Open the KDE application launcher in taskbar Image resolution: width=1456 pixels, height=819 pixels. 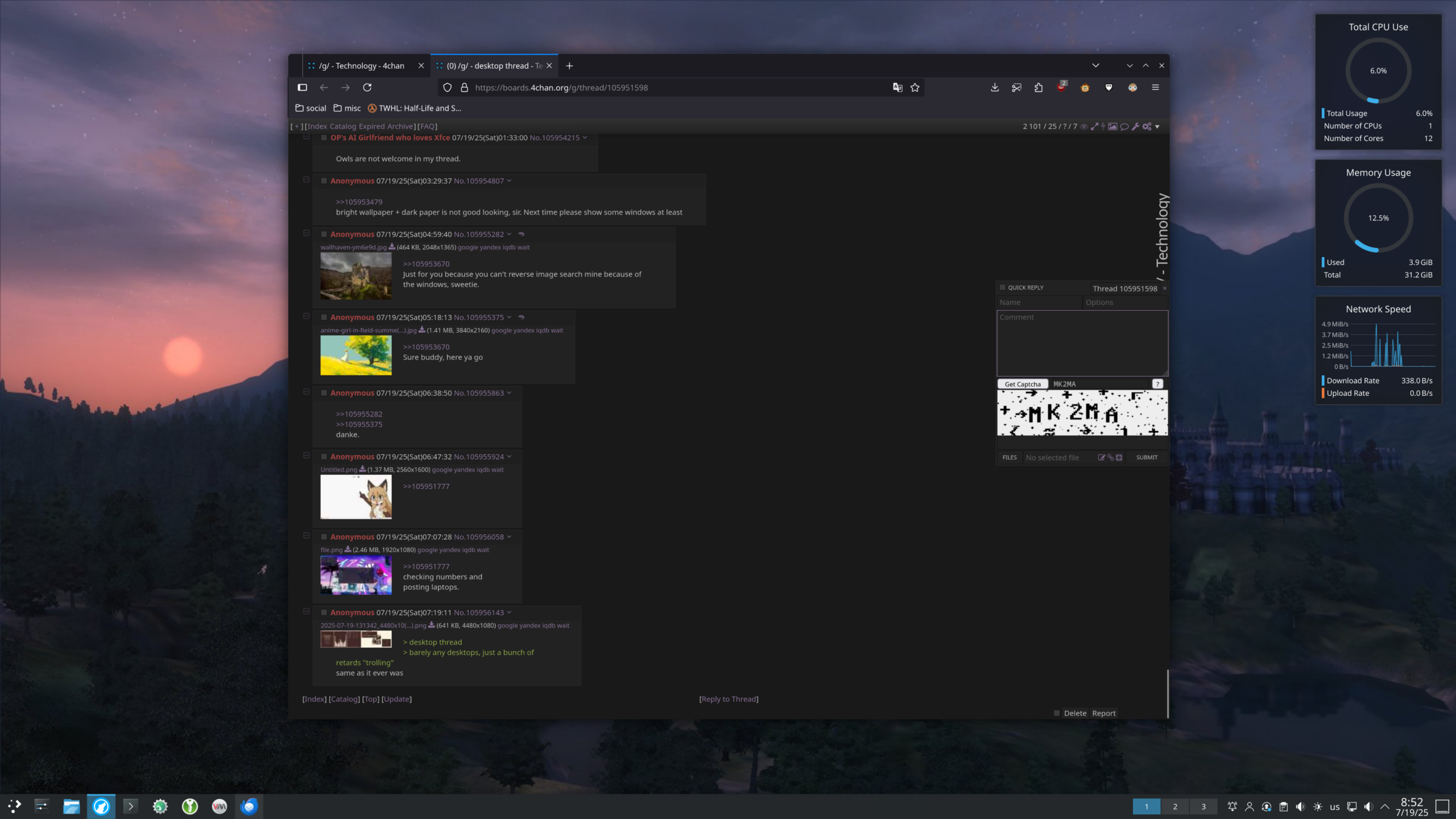pos(14,806)
